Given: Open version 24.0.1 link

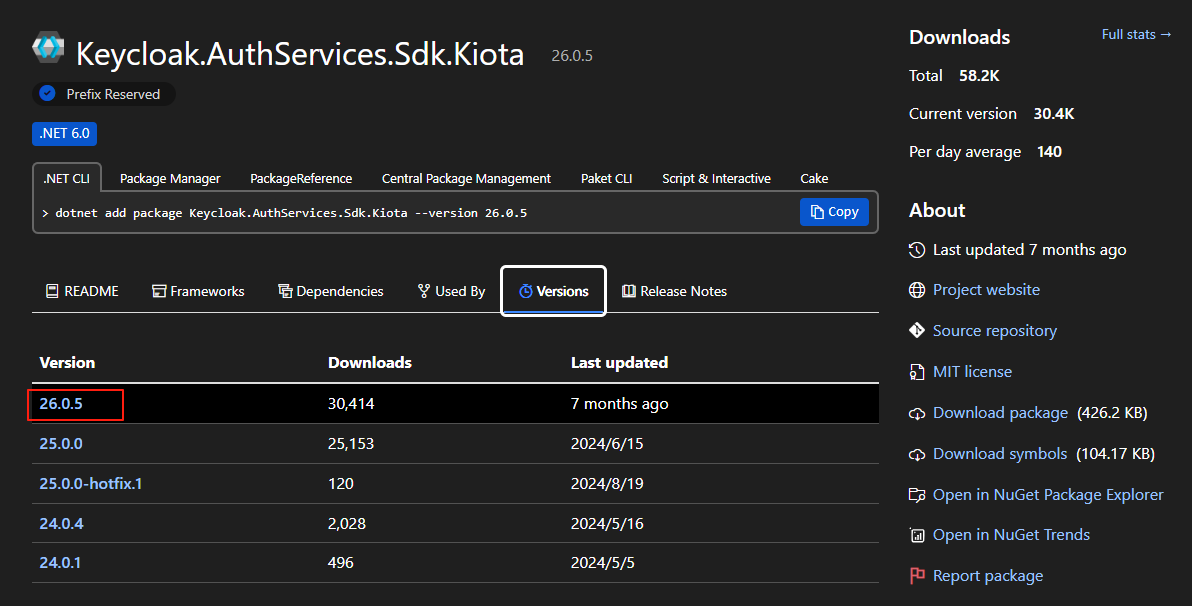Looking at the screenshot, I should [x=60, y=563].
